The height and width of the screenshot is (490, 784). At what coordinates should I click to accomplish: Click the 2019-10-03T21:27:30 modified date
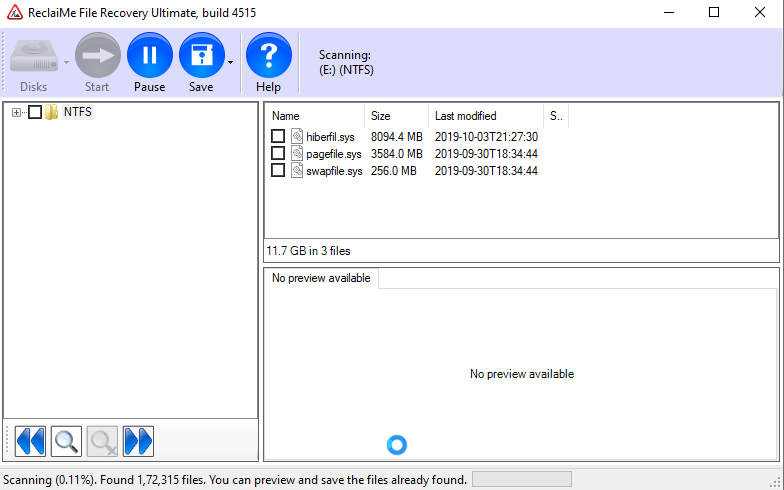[x=486, y=137]
